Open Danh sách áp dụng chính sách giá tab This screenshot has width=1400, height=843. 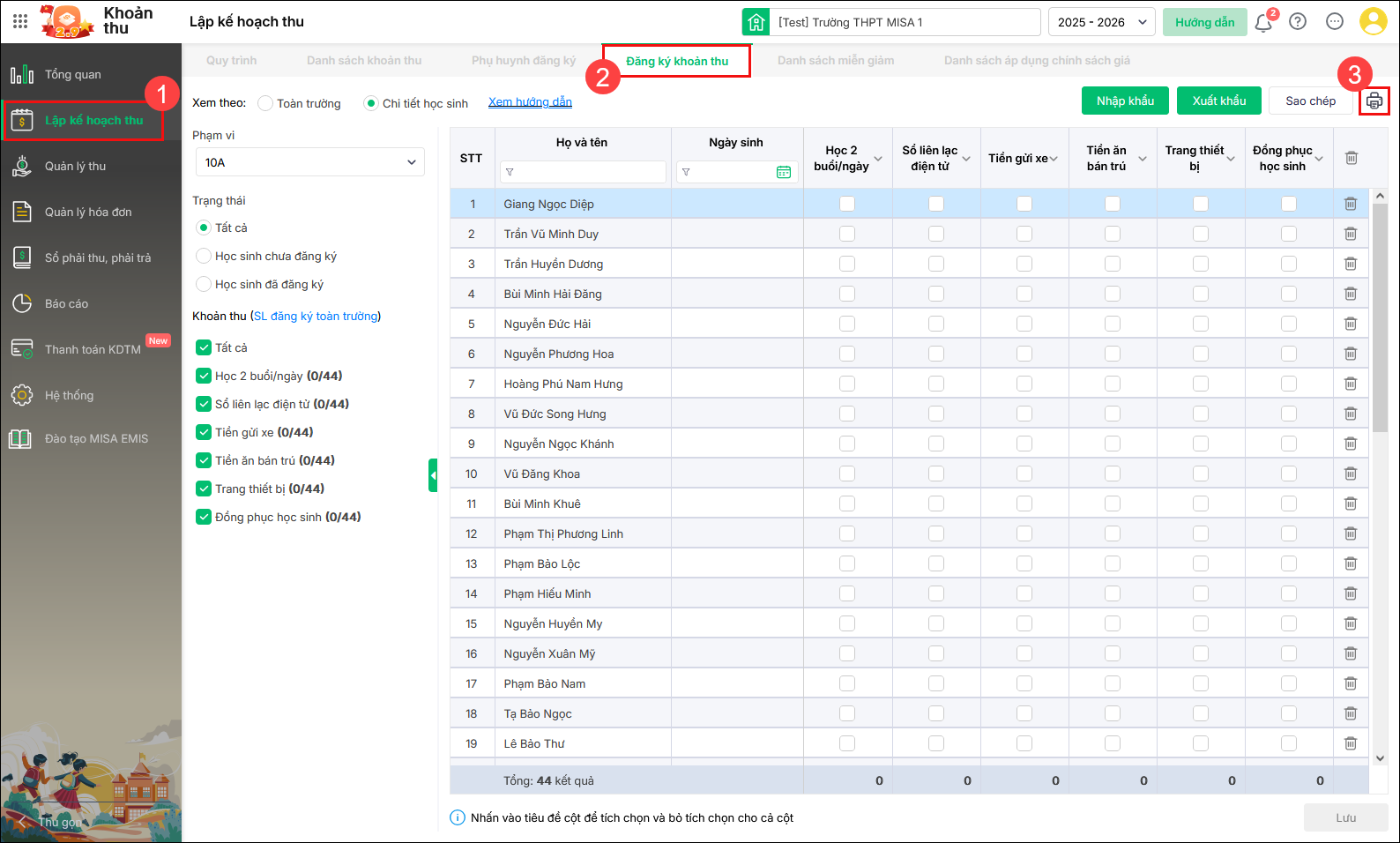1037,61
